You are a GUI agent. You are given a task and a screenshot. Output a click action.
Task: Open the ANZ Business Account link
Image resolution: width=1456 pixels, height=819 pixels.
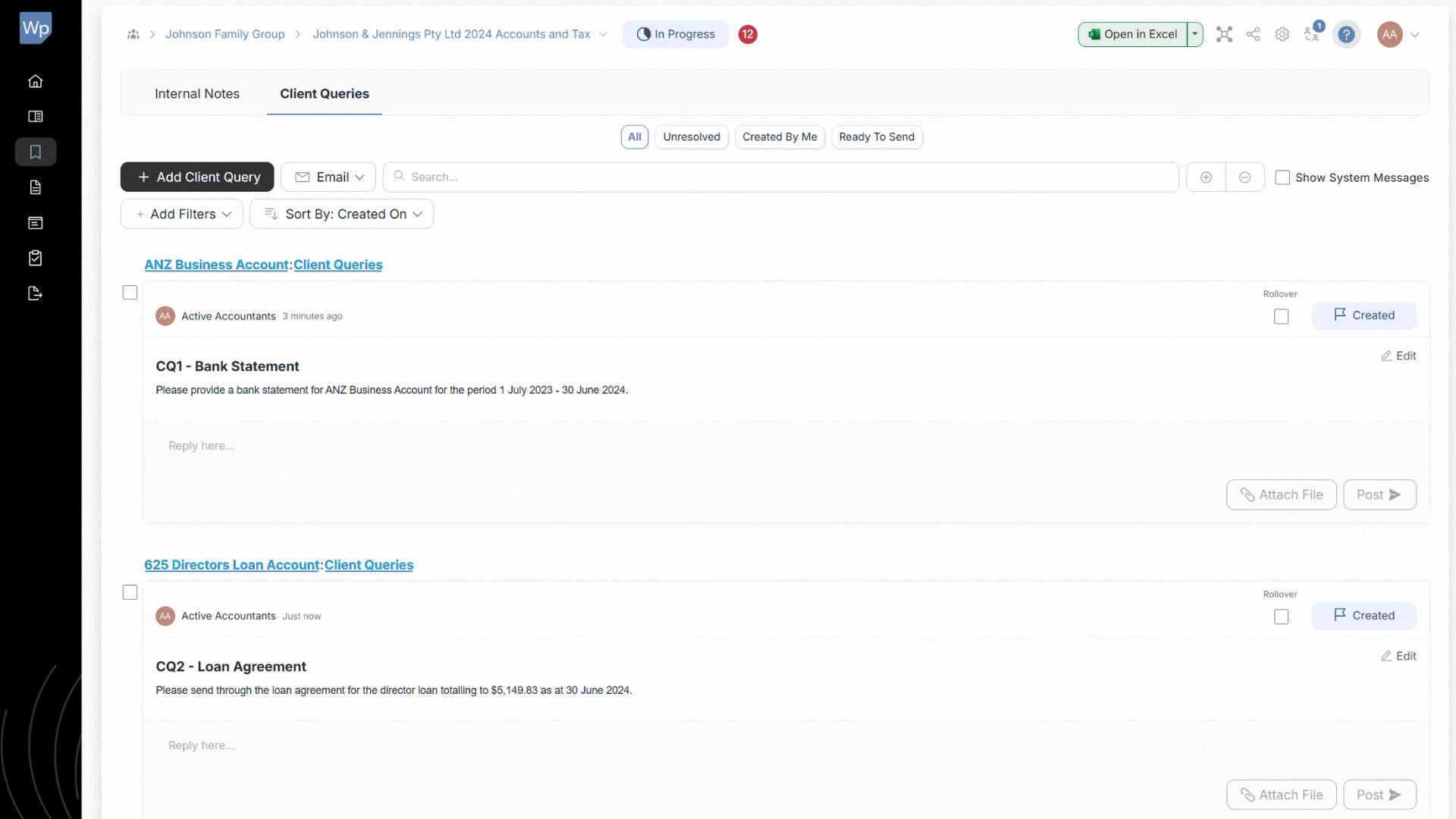tap(215, 265)
